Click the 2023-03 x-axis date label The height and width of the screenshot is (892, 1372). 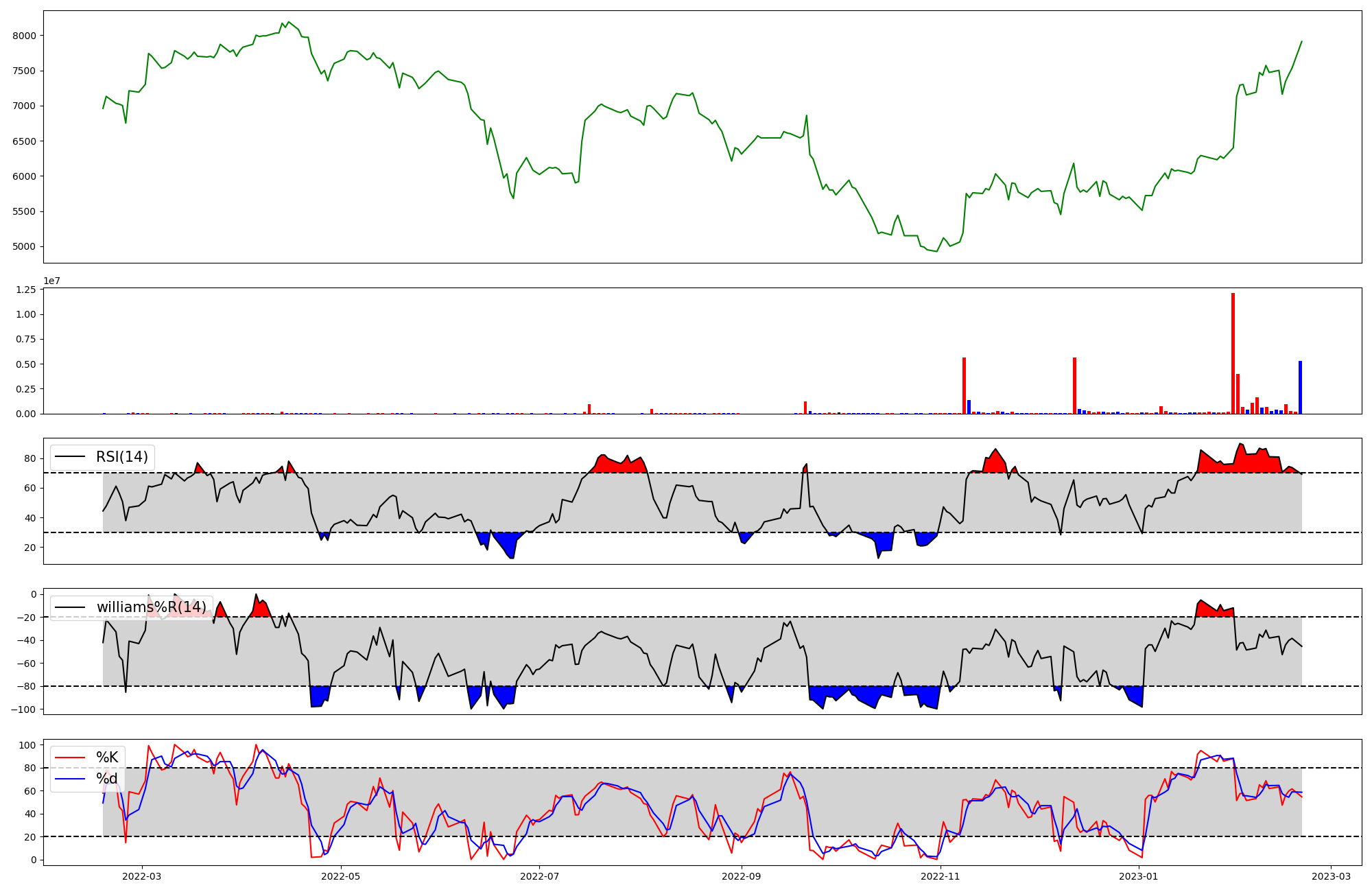[x=1332, y=876]
